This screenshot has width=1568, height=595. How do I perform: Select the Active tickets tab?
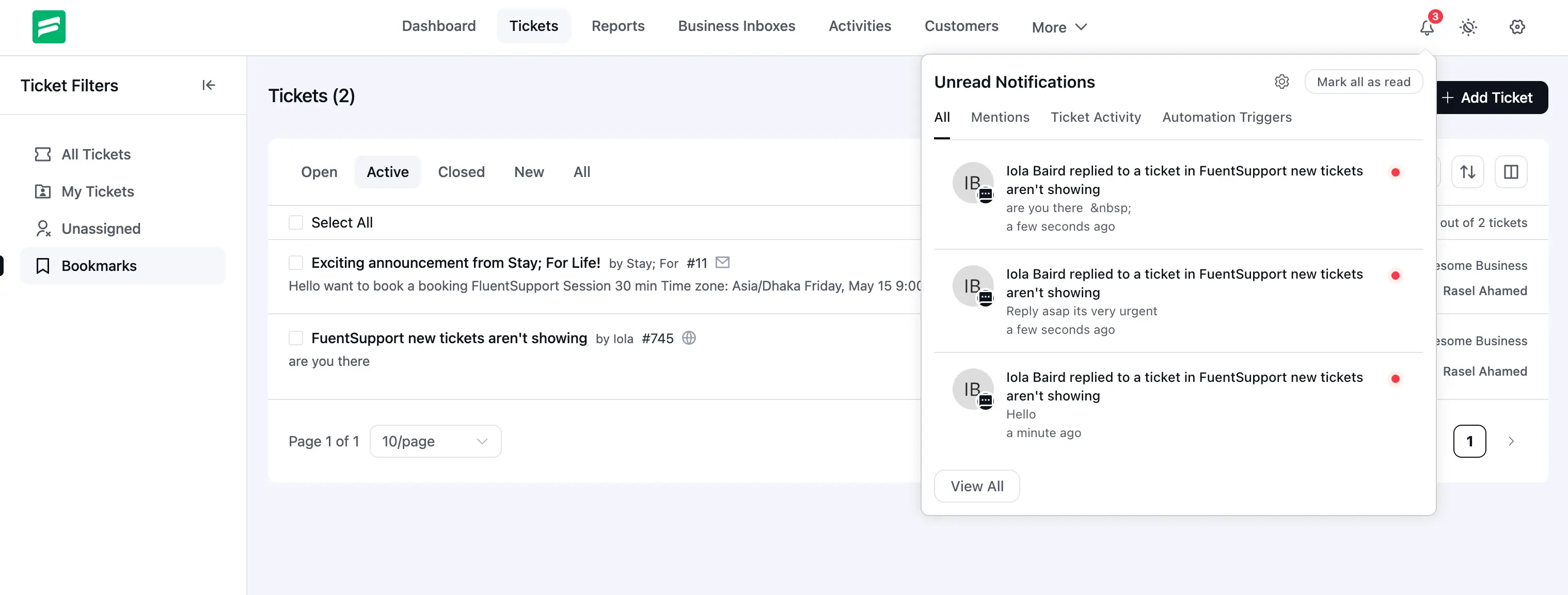pyautogui.click(x=387, y=172)
